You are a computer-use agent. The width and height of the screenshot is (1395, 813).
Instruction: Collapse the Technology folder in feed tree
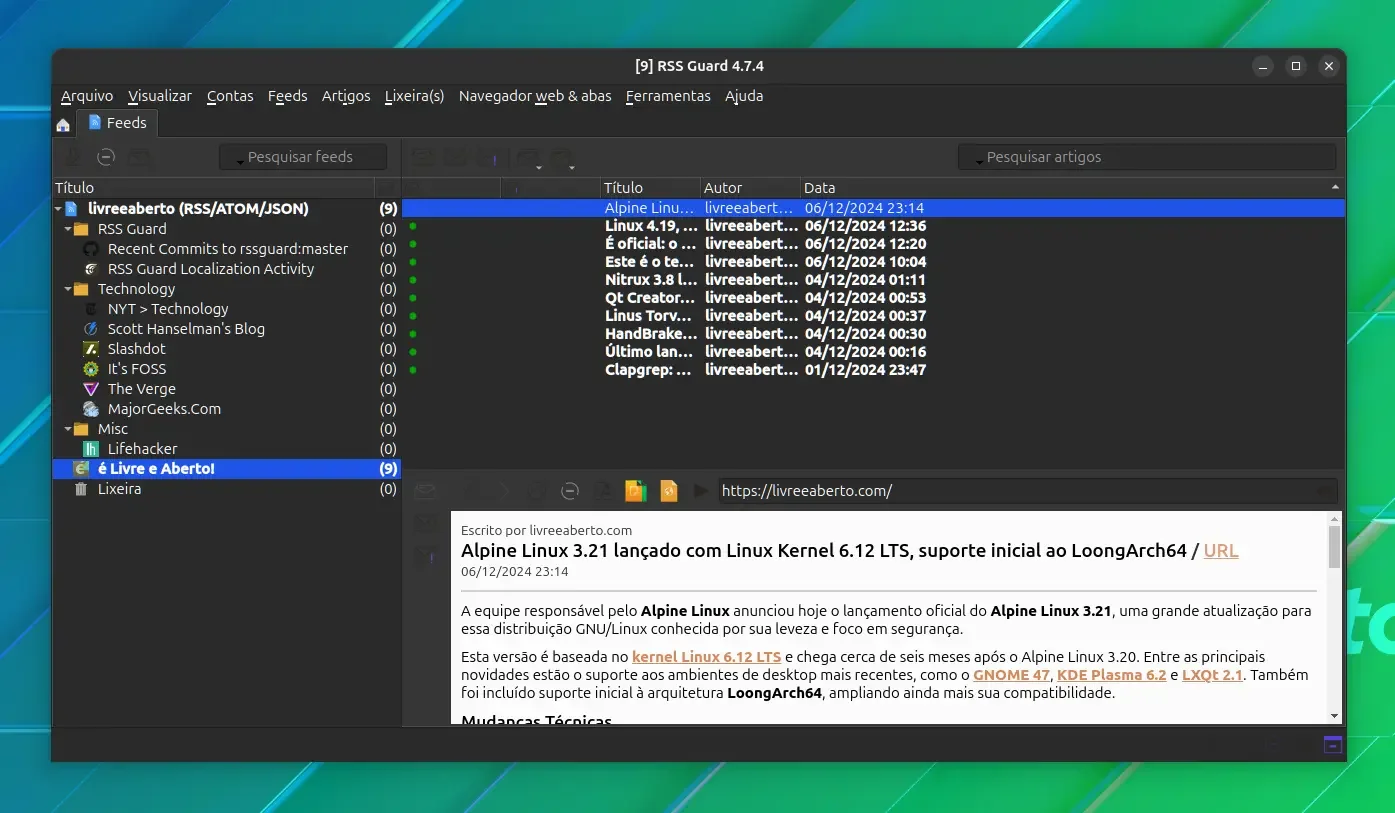click(68, 289)
